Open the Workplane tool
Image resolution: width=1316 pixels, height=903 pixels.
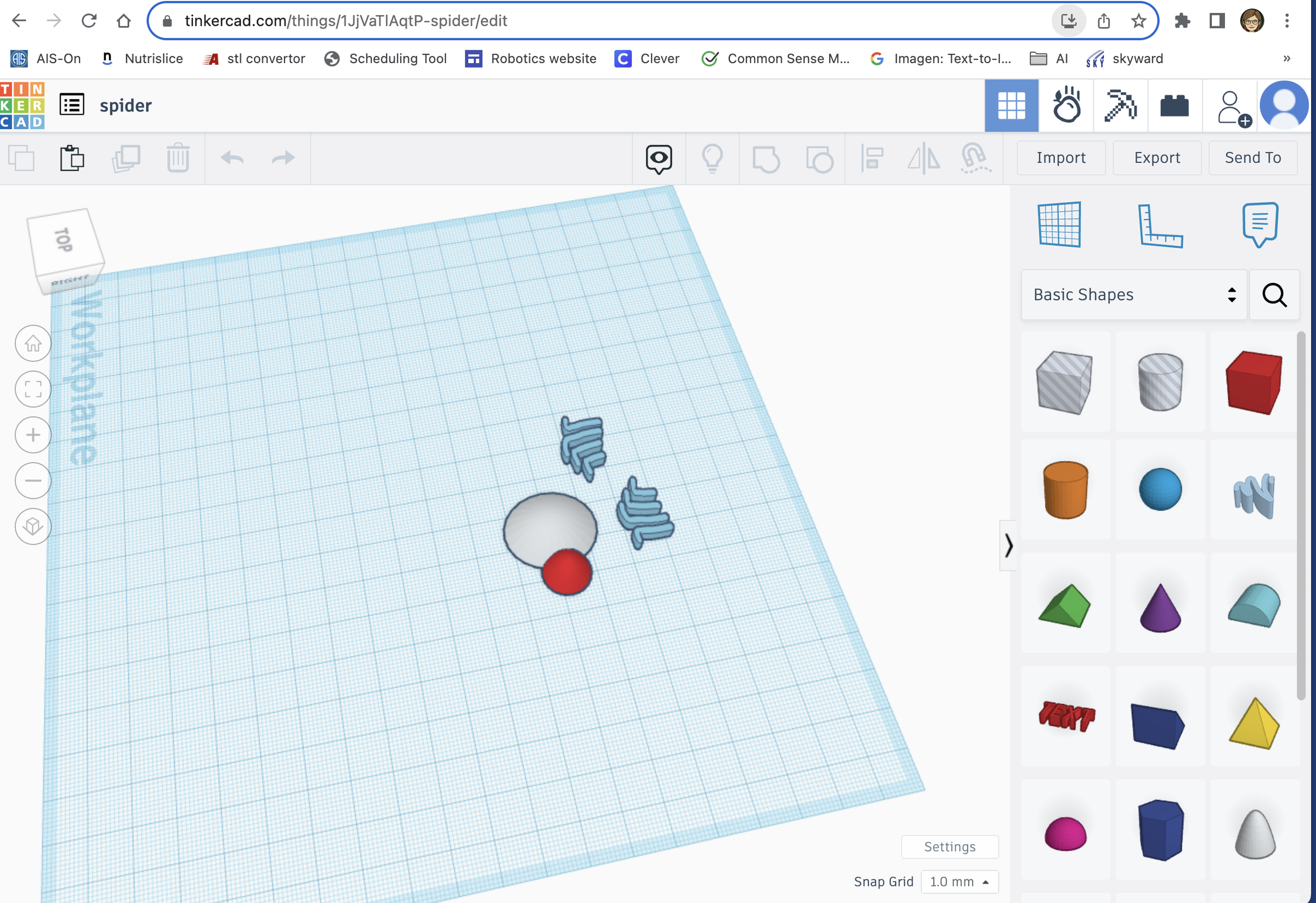click(x=1059, y=224)
